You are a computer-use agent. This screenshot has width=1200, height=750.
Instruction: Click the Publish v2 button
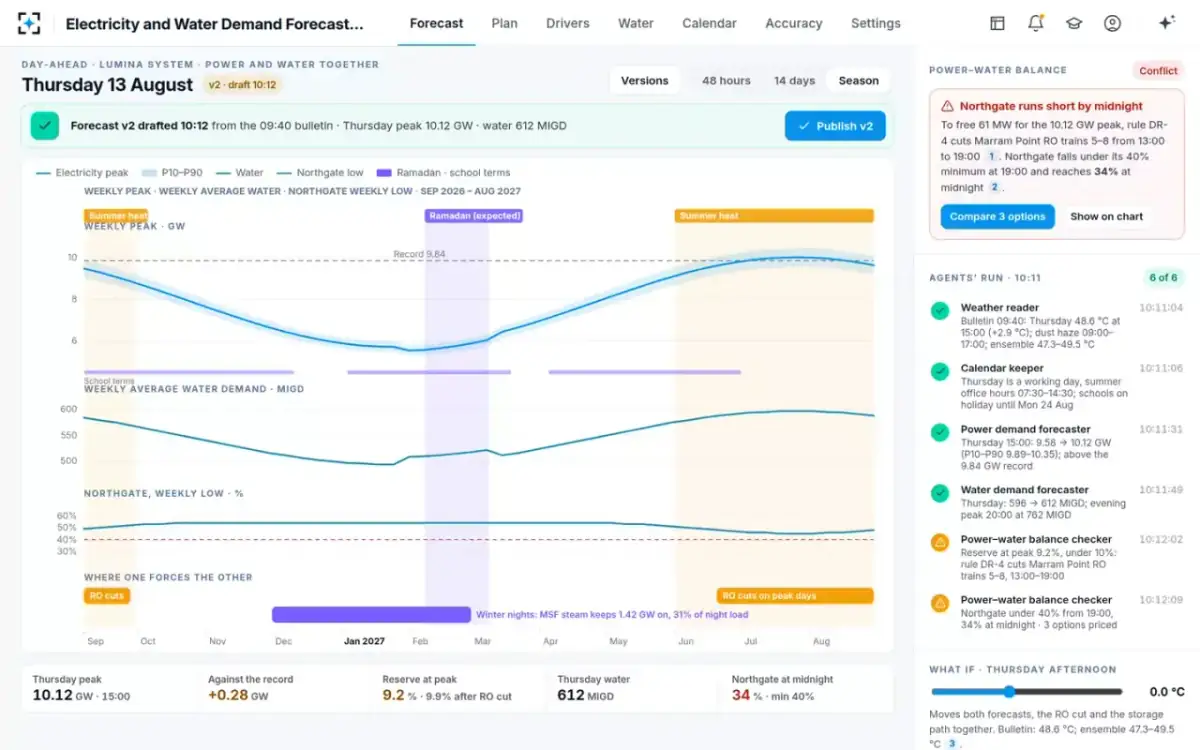coord(835,126)
